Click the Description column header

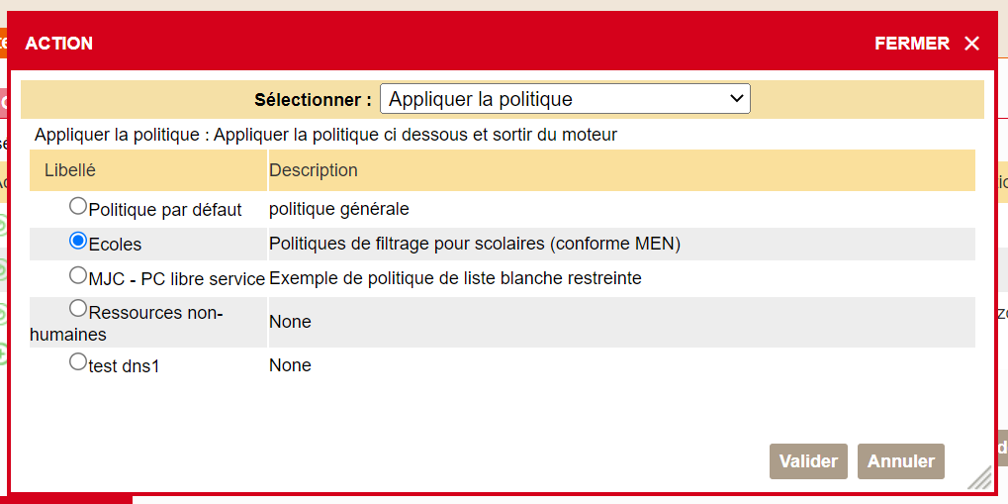(313, 170)
